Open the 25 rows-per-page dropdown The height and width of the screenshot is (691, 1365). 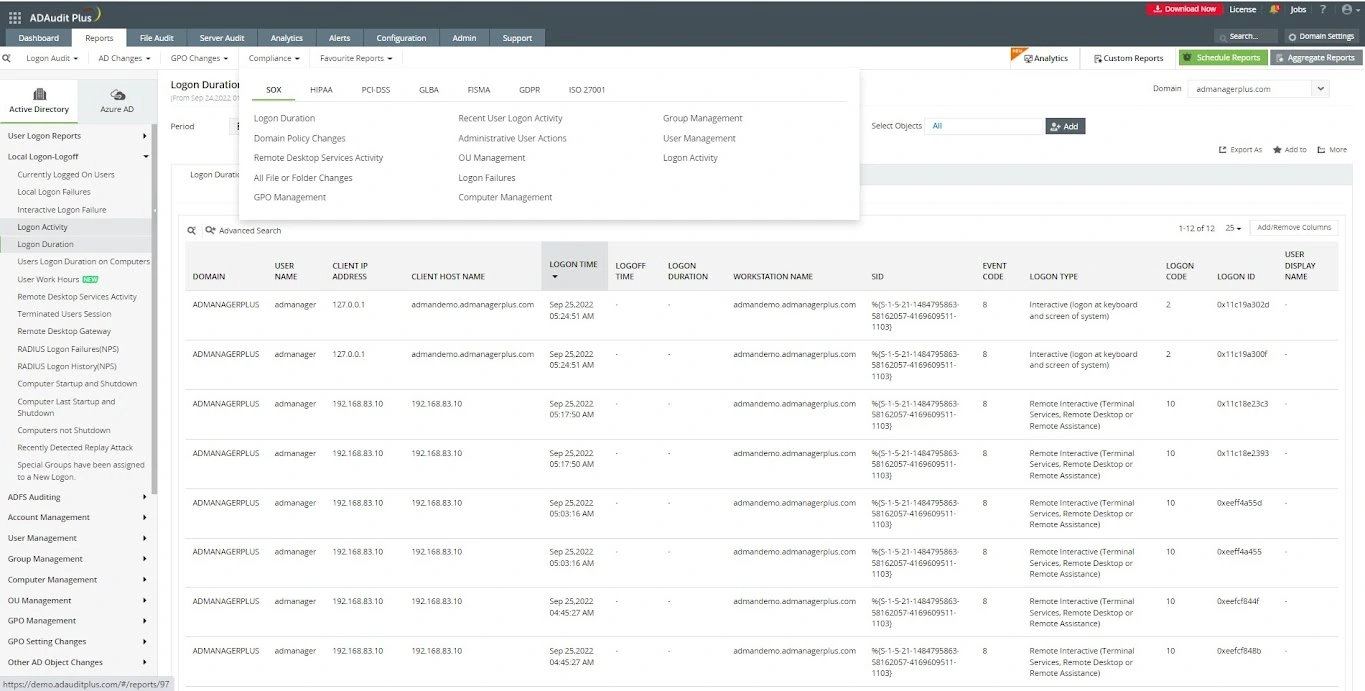(1233, 228)
